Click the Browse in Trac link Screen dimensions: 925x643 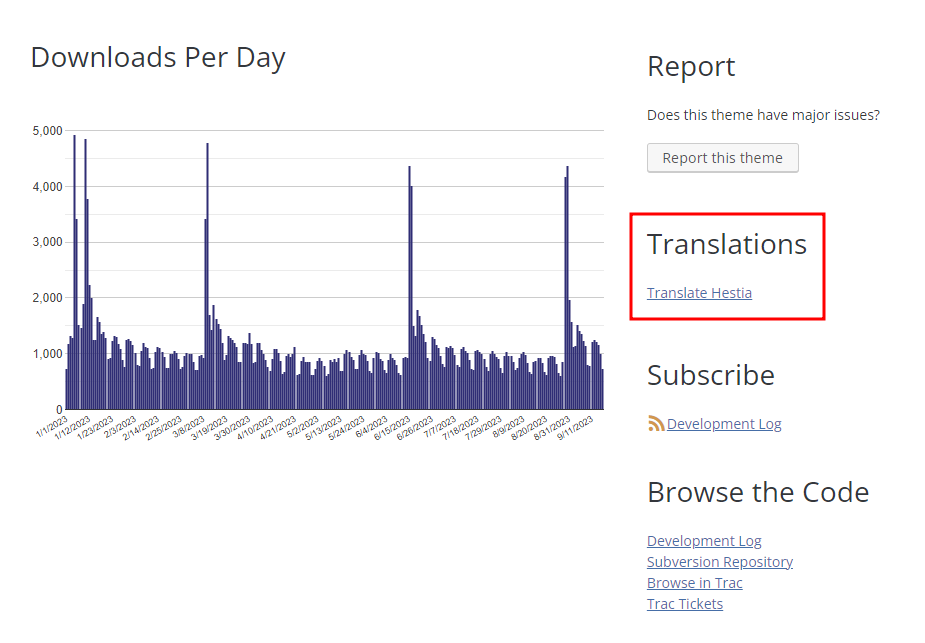click(694, 582)
